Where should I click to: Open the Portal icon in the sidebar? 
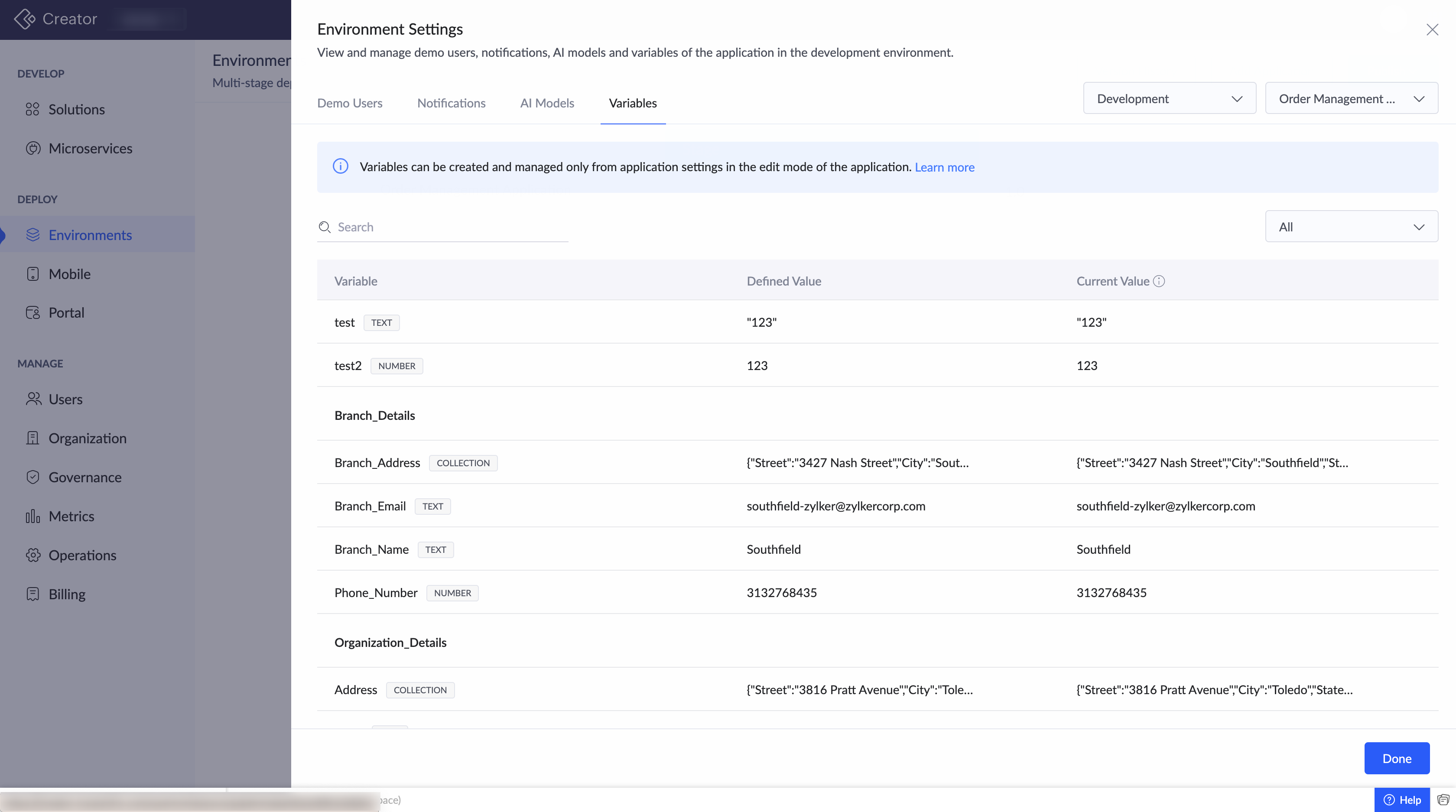click(33, 312)
